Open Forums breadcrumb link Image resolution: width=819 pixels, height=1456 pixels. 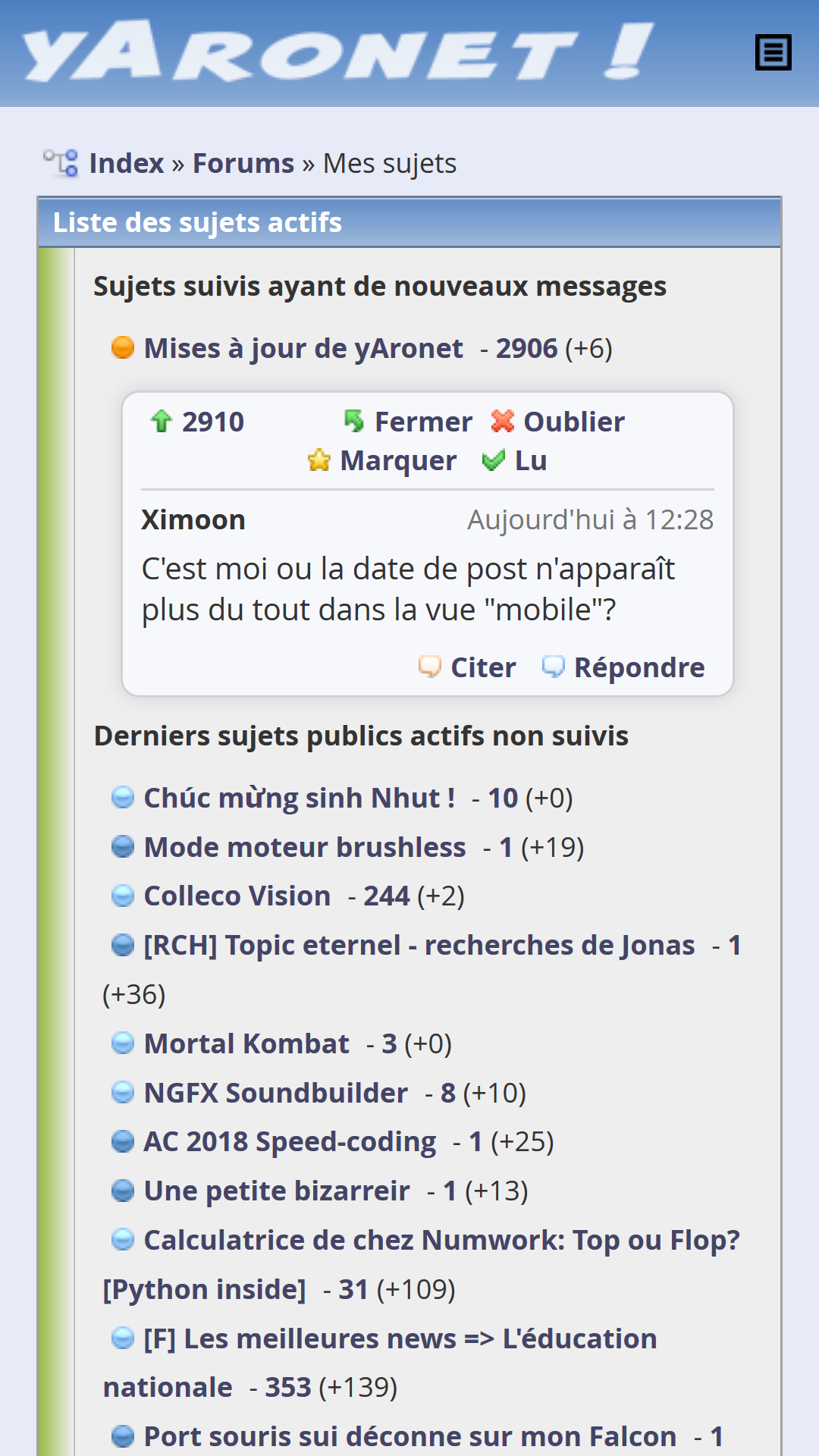[243, 164]
